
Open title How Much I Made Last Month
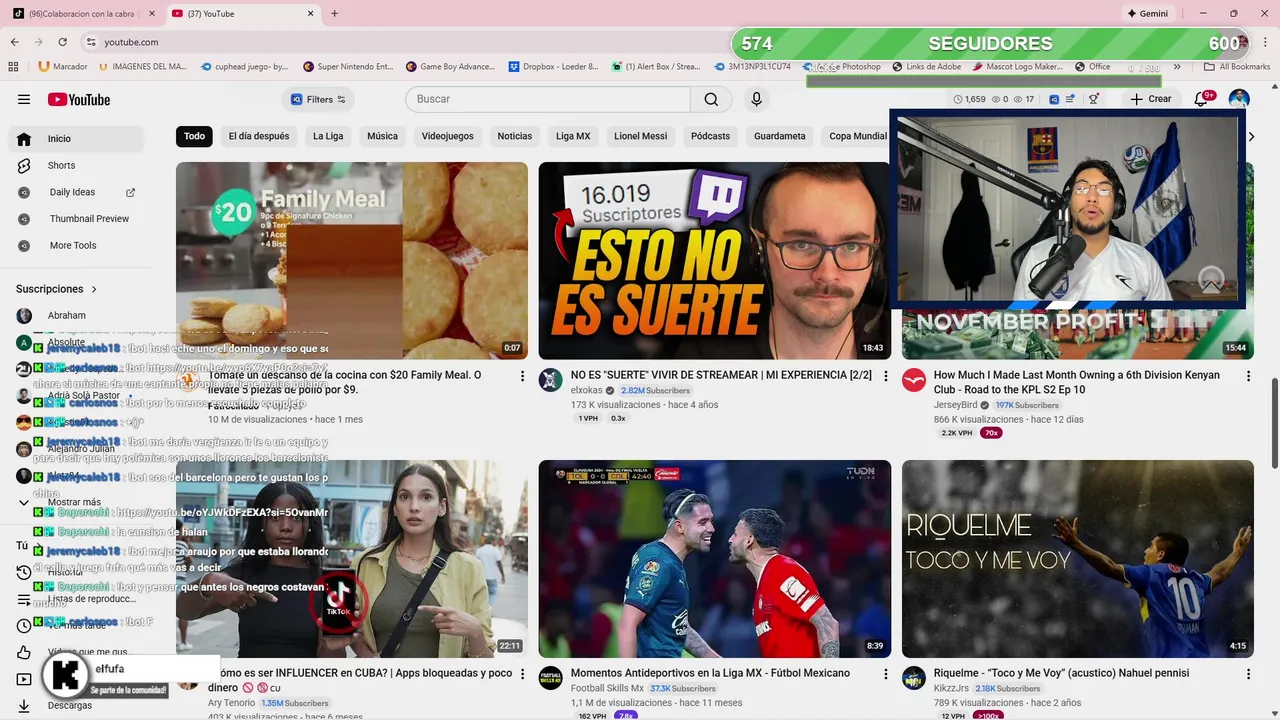(x=1076, y=382)
